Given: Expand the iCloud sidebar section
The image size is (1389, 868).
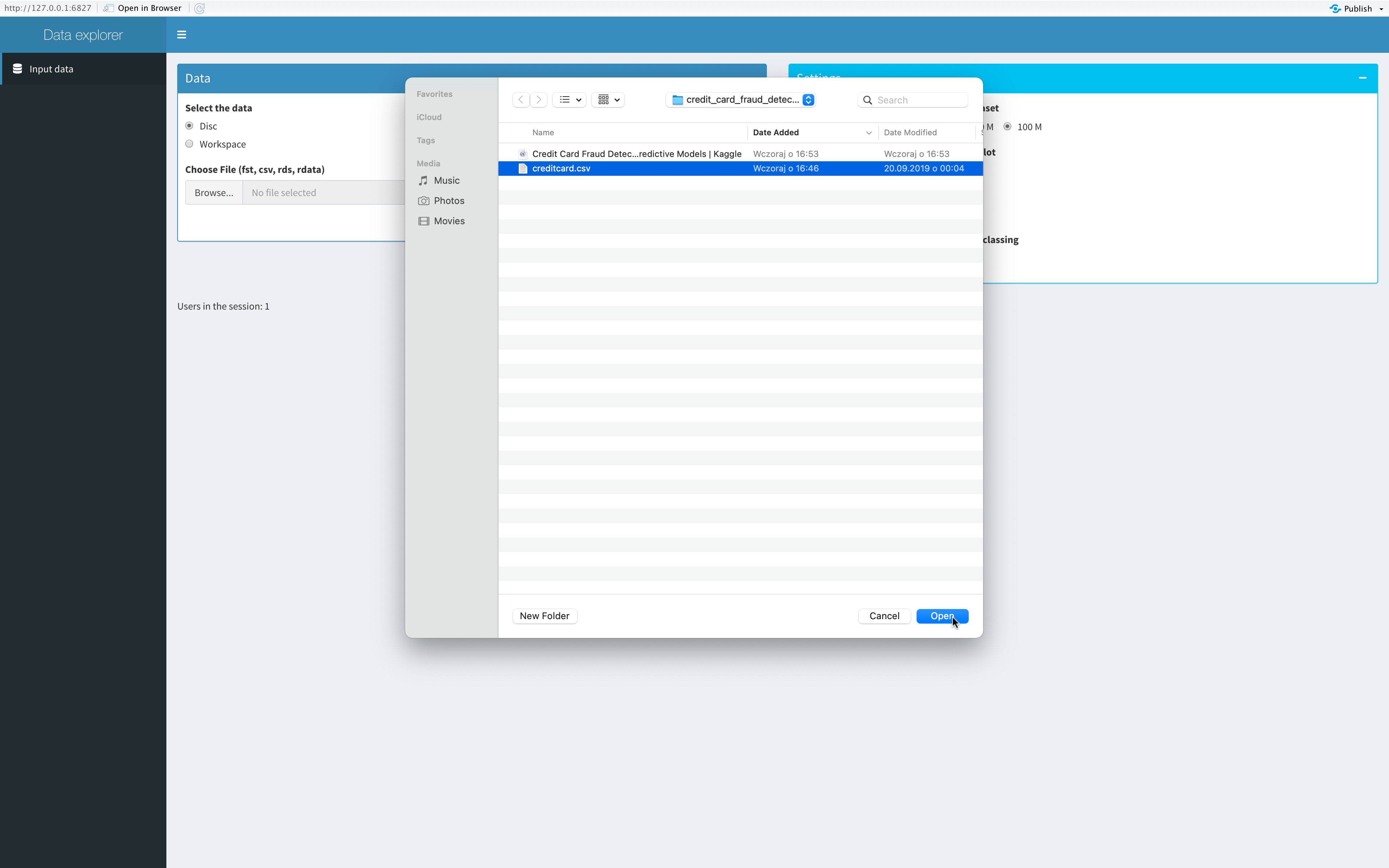Looking at the screenshot, I should point(429,117).
